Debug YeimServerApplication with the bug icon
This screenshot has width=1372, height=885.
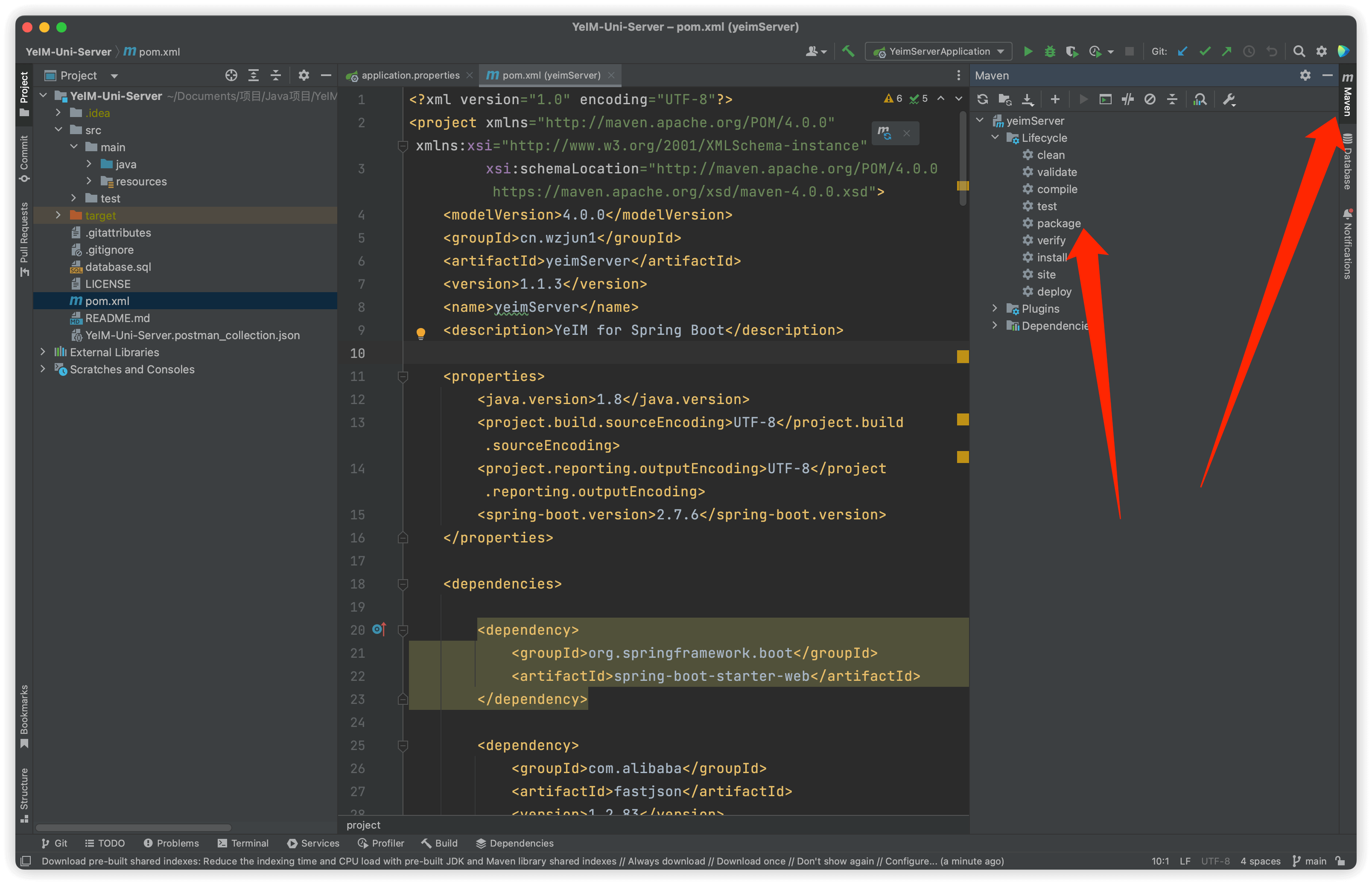pyautogui.click(x=1050, y=51)
